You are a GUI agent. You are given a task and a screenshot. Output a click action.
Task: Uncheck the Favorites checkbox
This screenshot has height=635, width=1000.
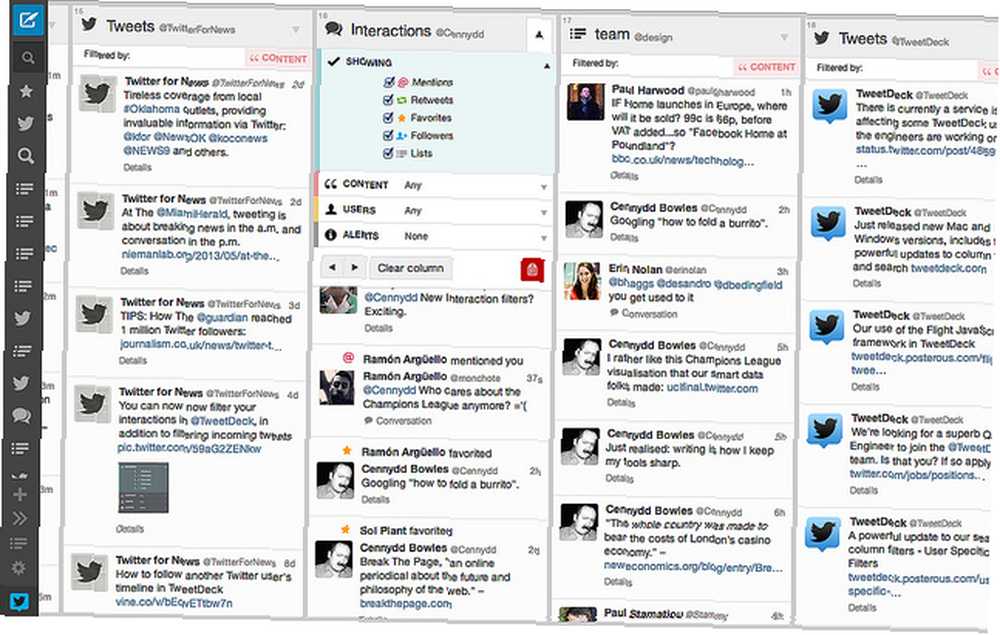[x=388, y=118]
